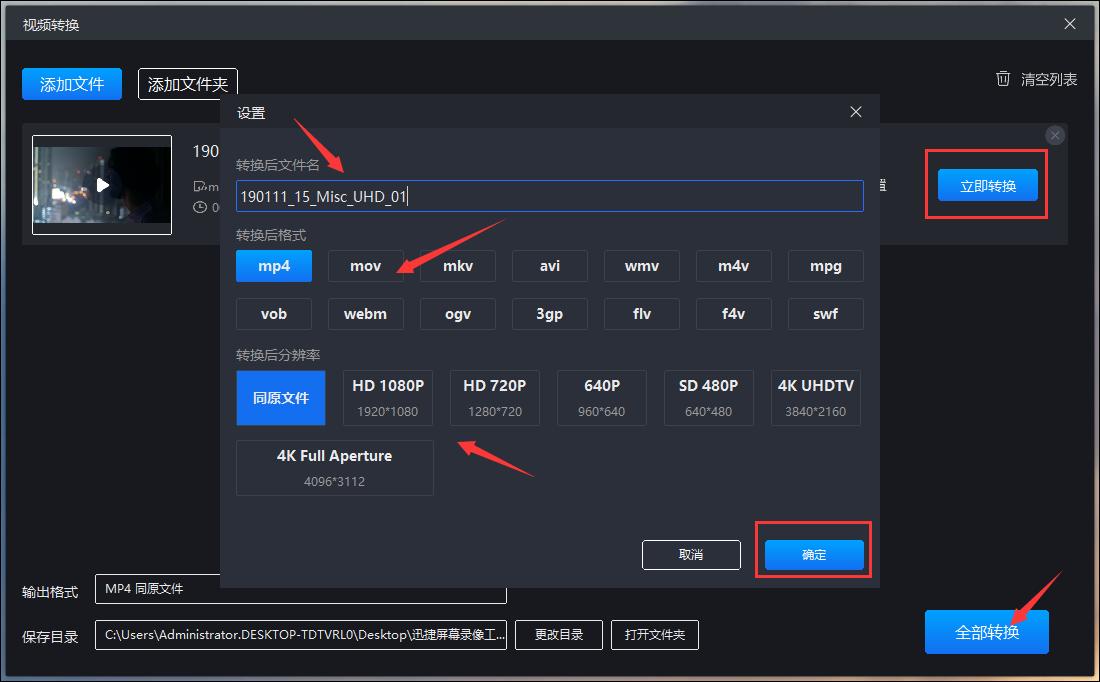This screenshot has width=1100, height=682.
Task: Choose swf format option
Action: pyautogui.click(x=825, y=314)
